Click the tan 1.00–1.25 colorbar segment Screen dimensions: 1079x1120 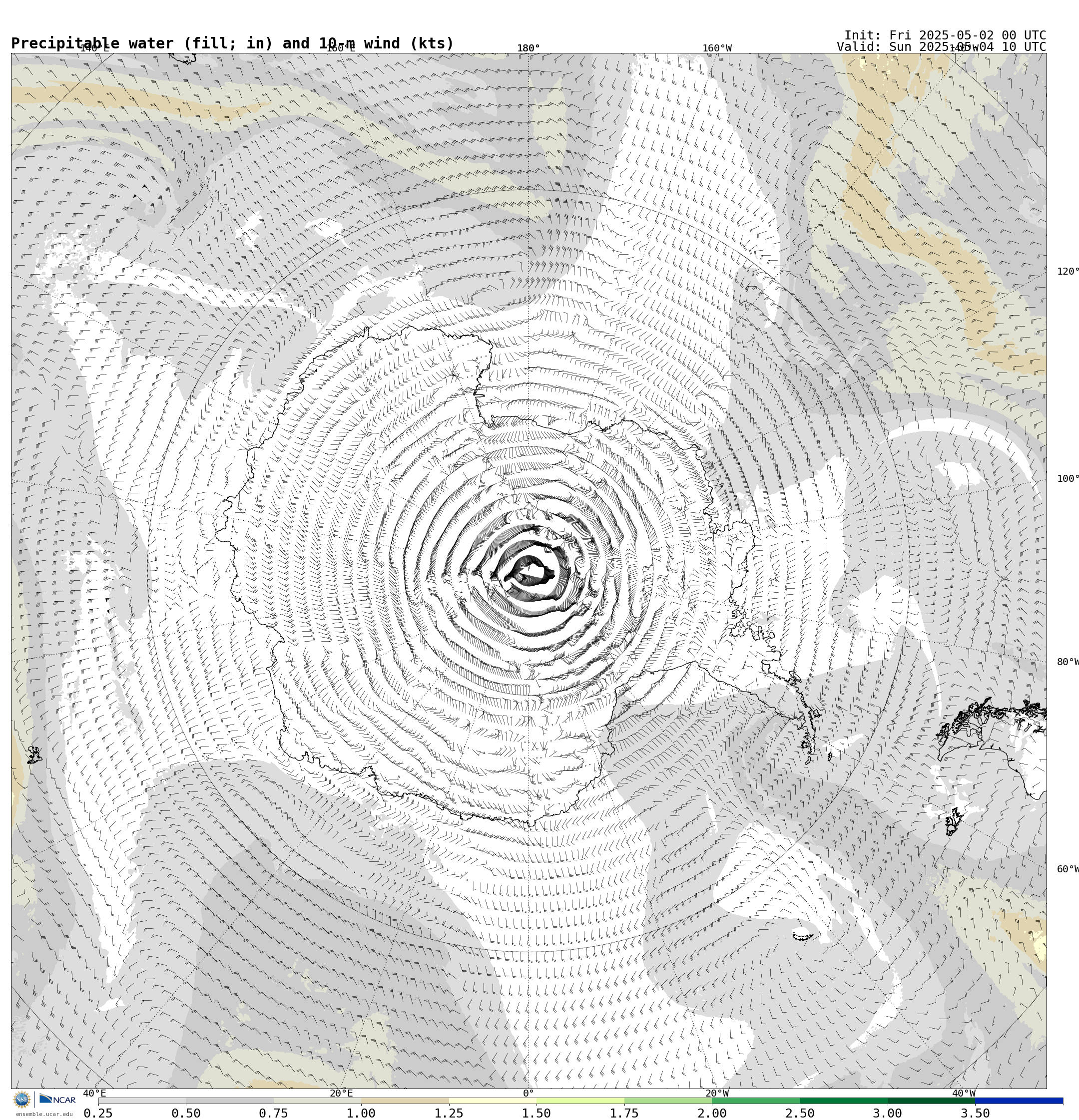point(405,1101)
